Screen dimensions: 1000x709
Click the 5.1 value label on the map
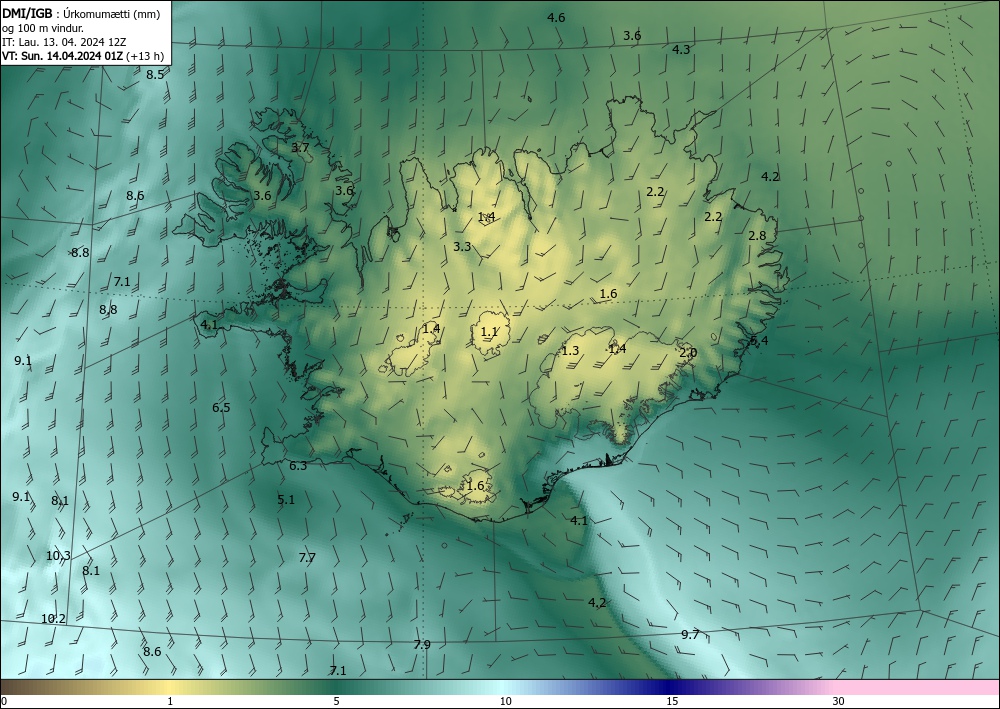point(286,500)
